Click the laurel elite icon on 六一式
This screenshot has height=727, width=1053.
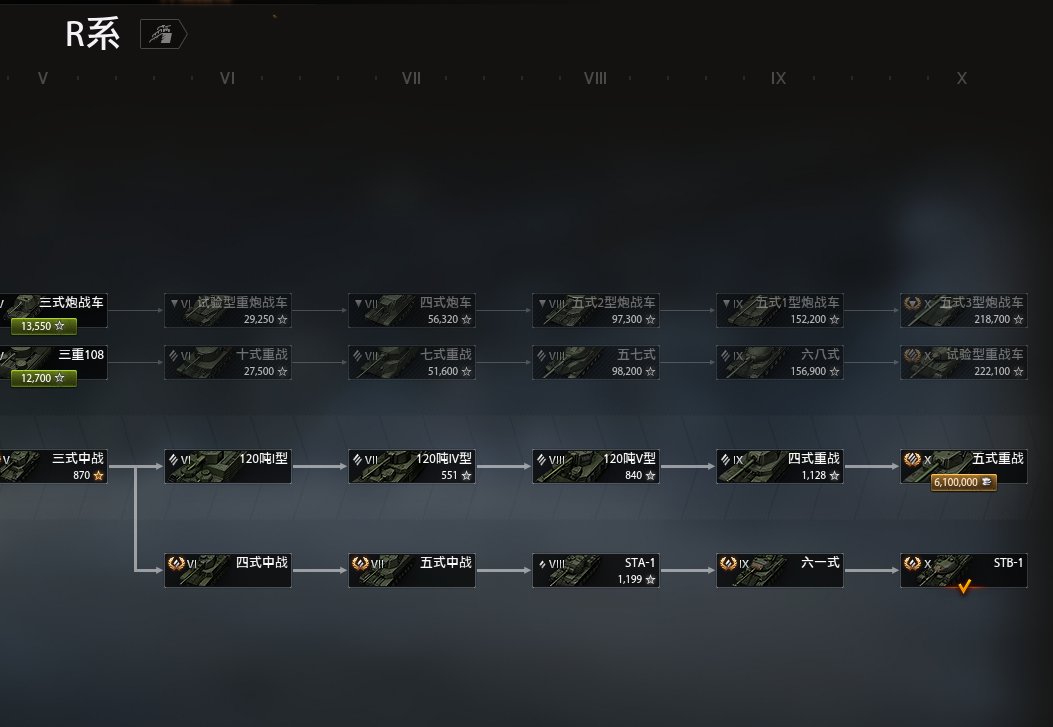tap(729, 563)
